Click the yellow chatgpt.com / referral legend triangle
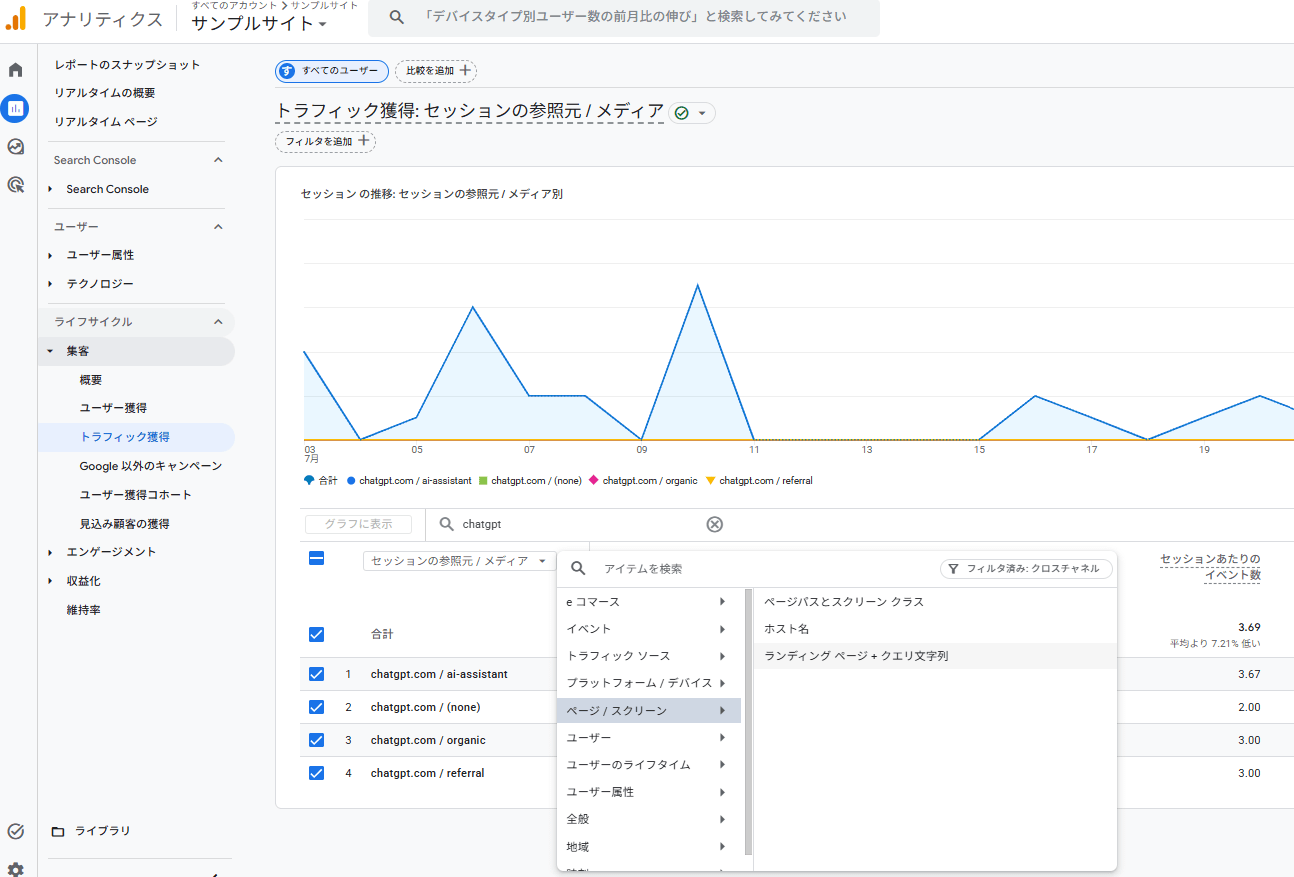This screenshot has height=877, width=1294. coord(711,481)
